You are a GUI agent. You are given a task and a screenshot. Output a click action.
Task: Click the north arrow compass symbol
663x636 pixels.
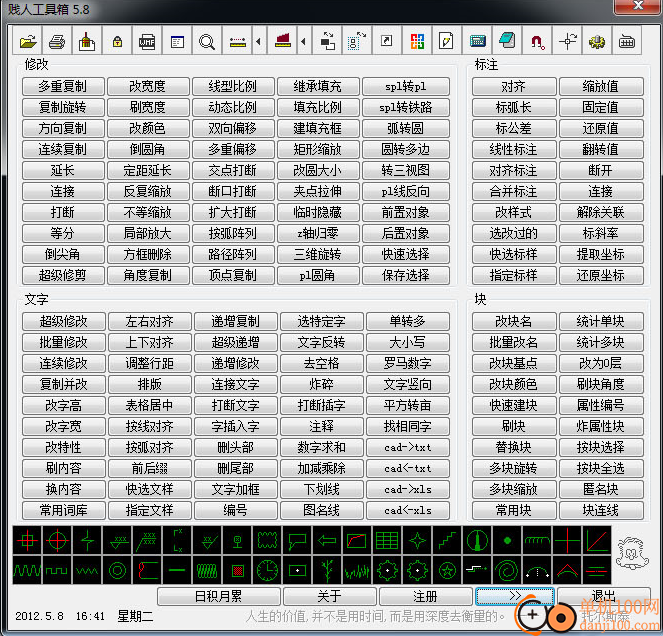477,540
